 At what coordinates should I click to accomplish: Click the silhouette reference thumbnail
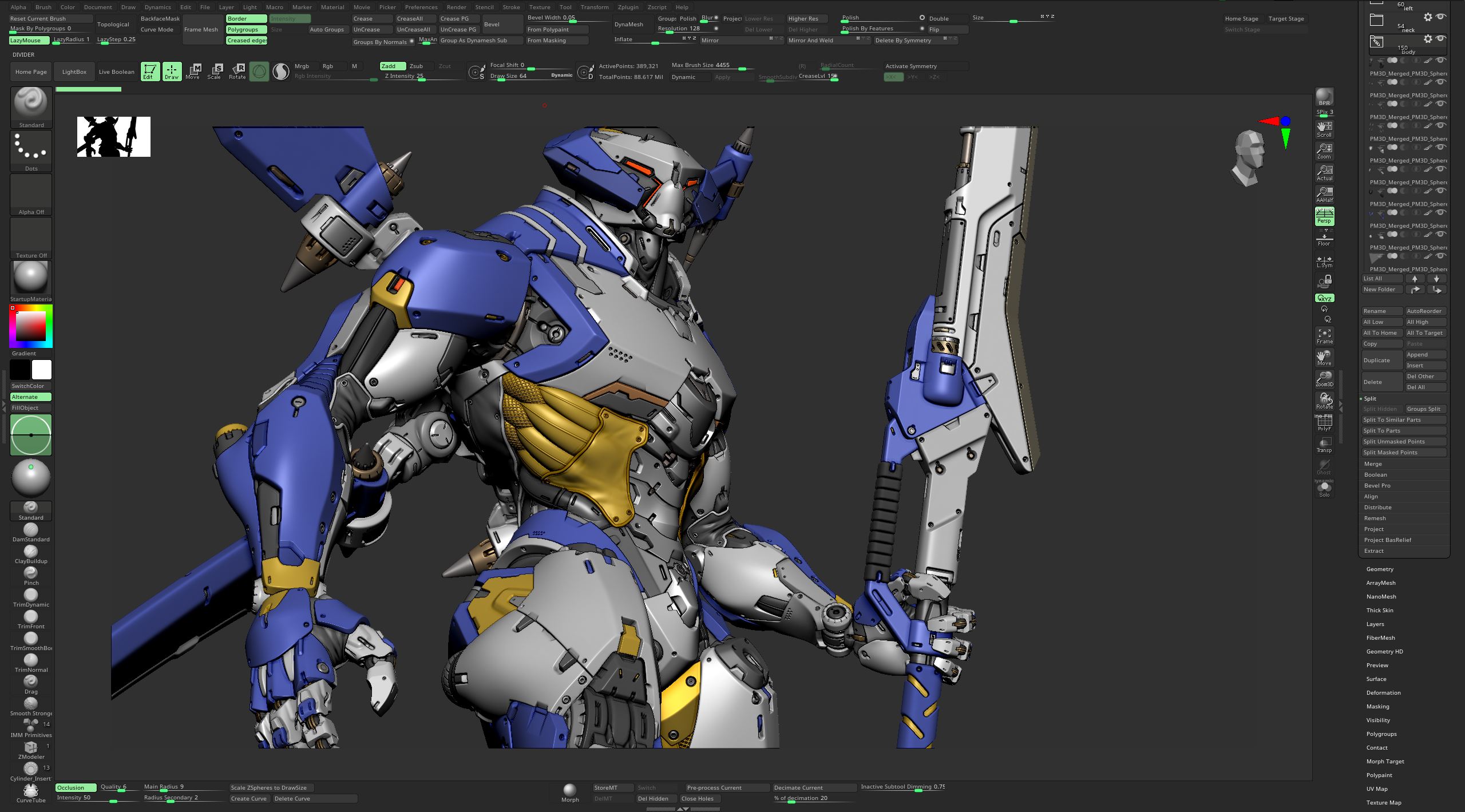click(x=113, y=137)
